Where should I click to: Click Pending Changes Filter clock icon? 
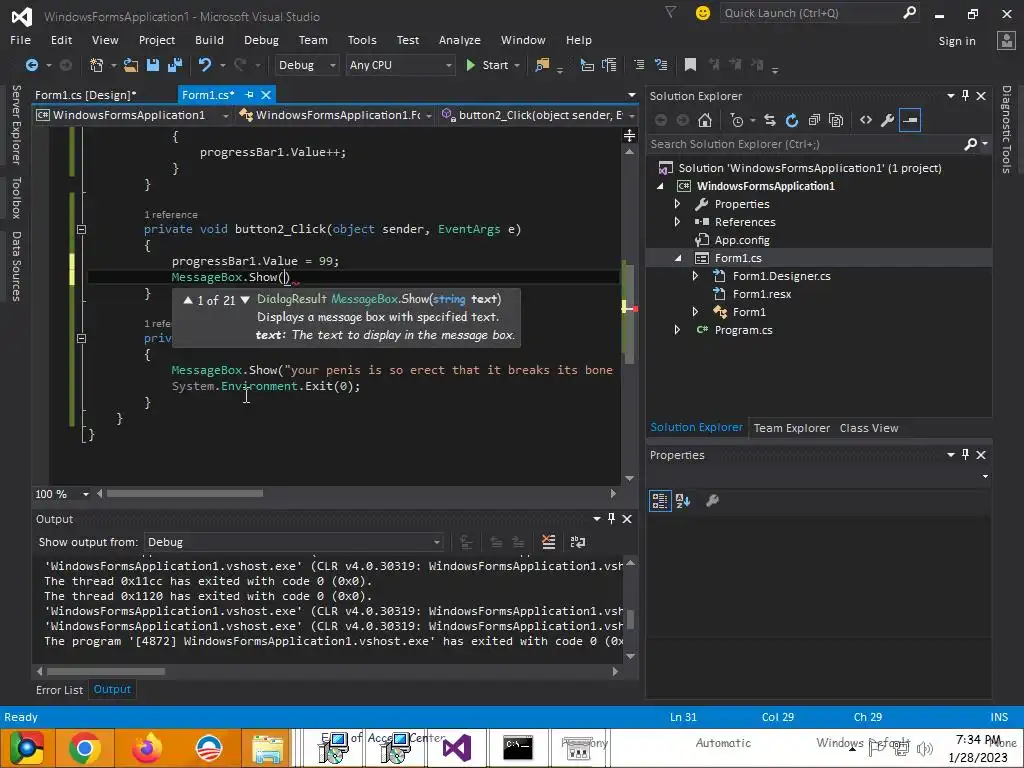[737, 120]
